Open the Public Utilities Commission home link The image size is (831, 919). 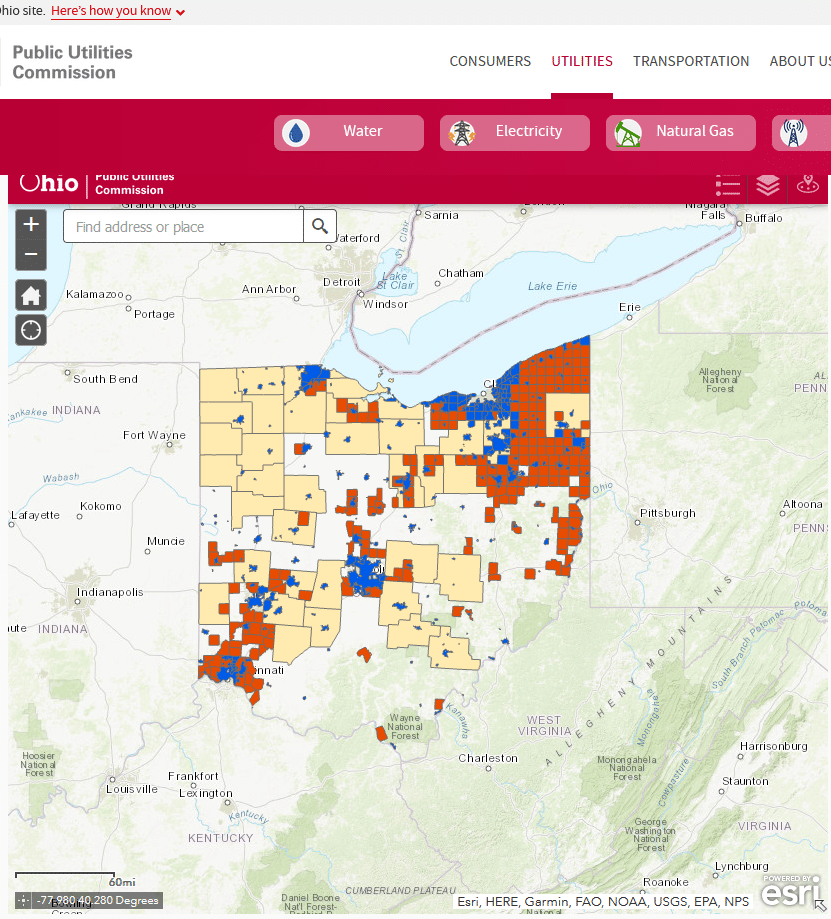[x=71, y=60]
